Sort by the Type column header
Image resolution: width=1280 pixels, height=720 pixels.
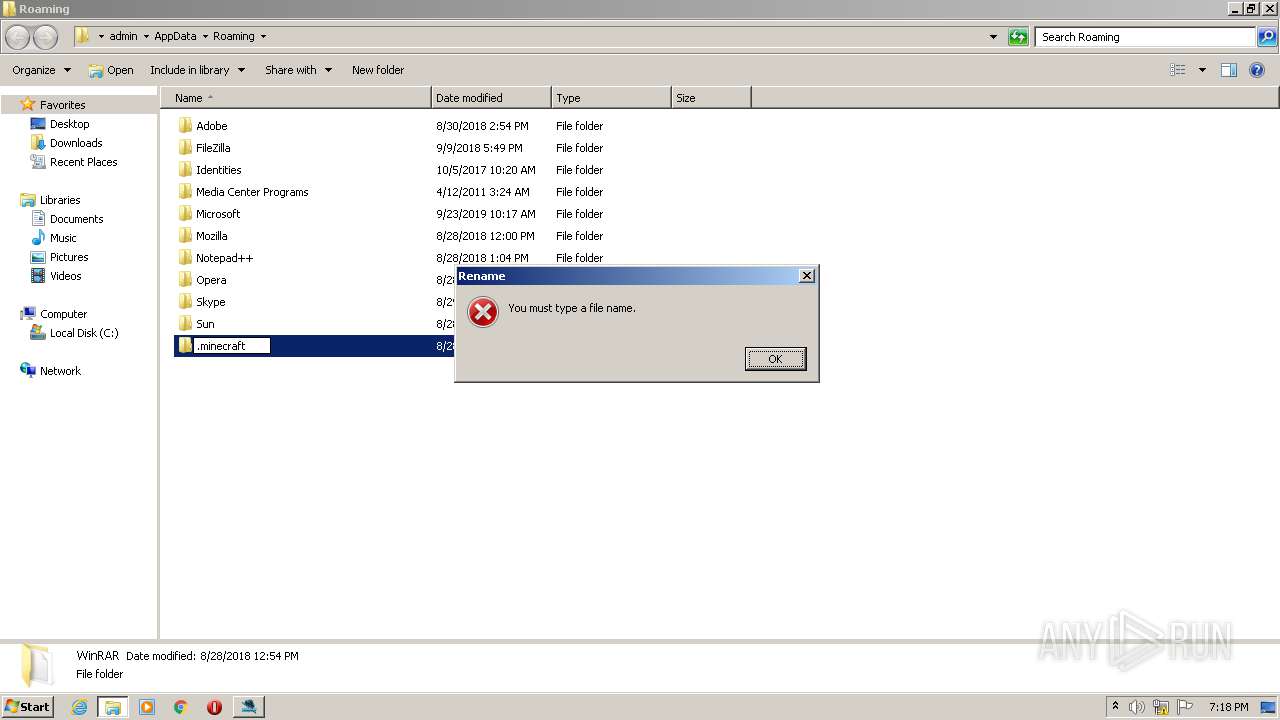point(611,98)
